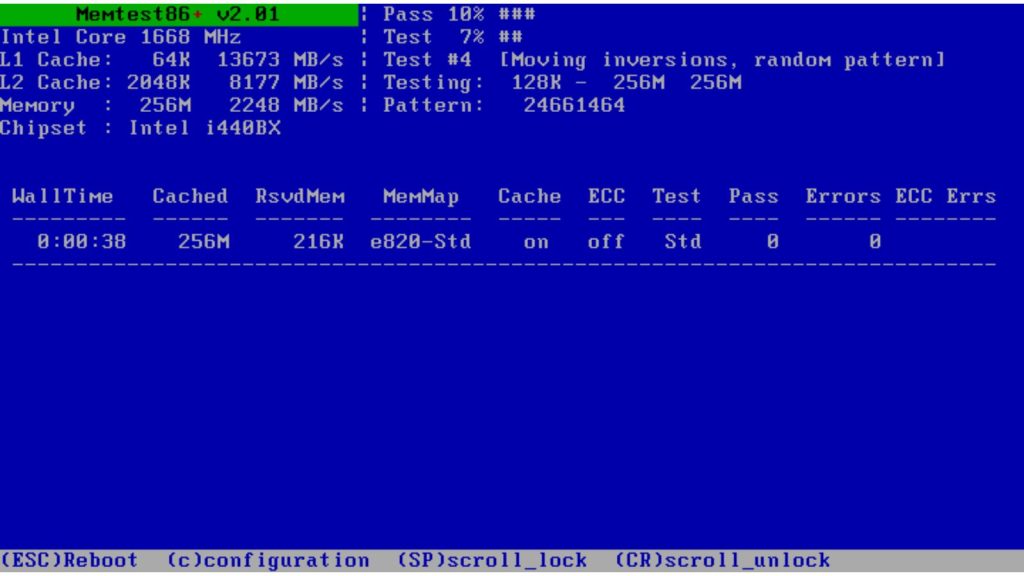Open the (c)configuration option

(268, 560)
